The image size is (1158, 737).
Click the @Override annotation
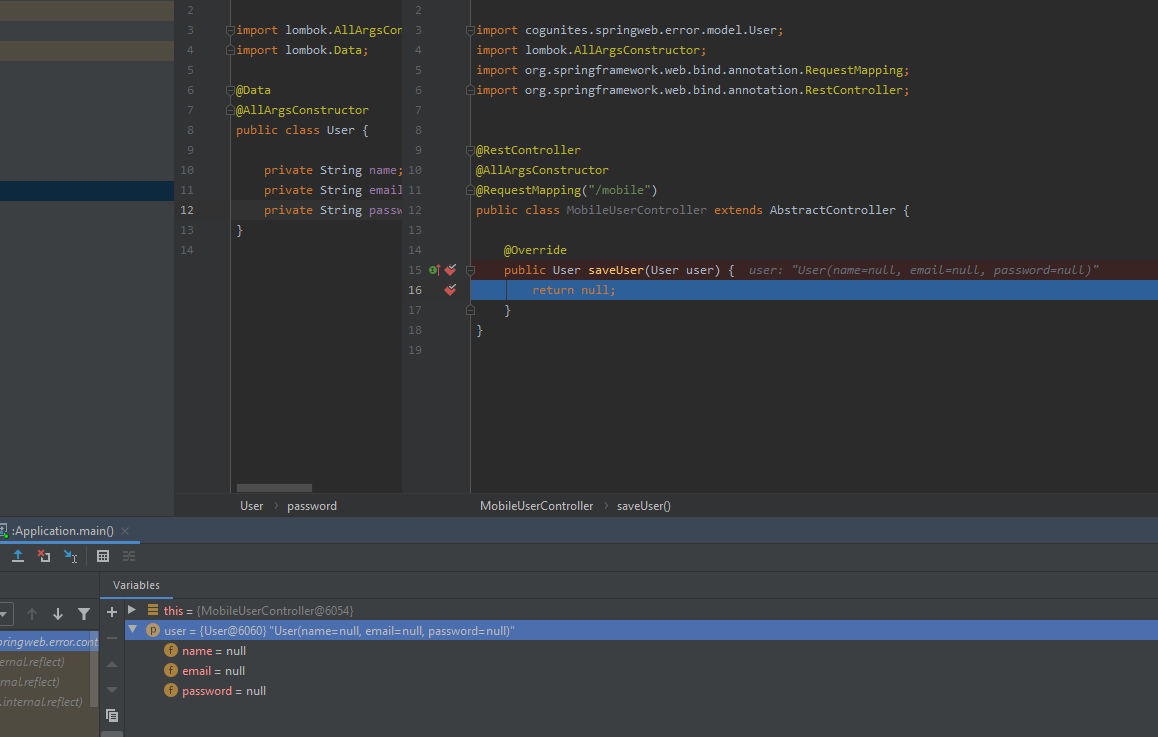(x=535, y=250)
